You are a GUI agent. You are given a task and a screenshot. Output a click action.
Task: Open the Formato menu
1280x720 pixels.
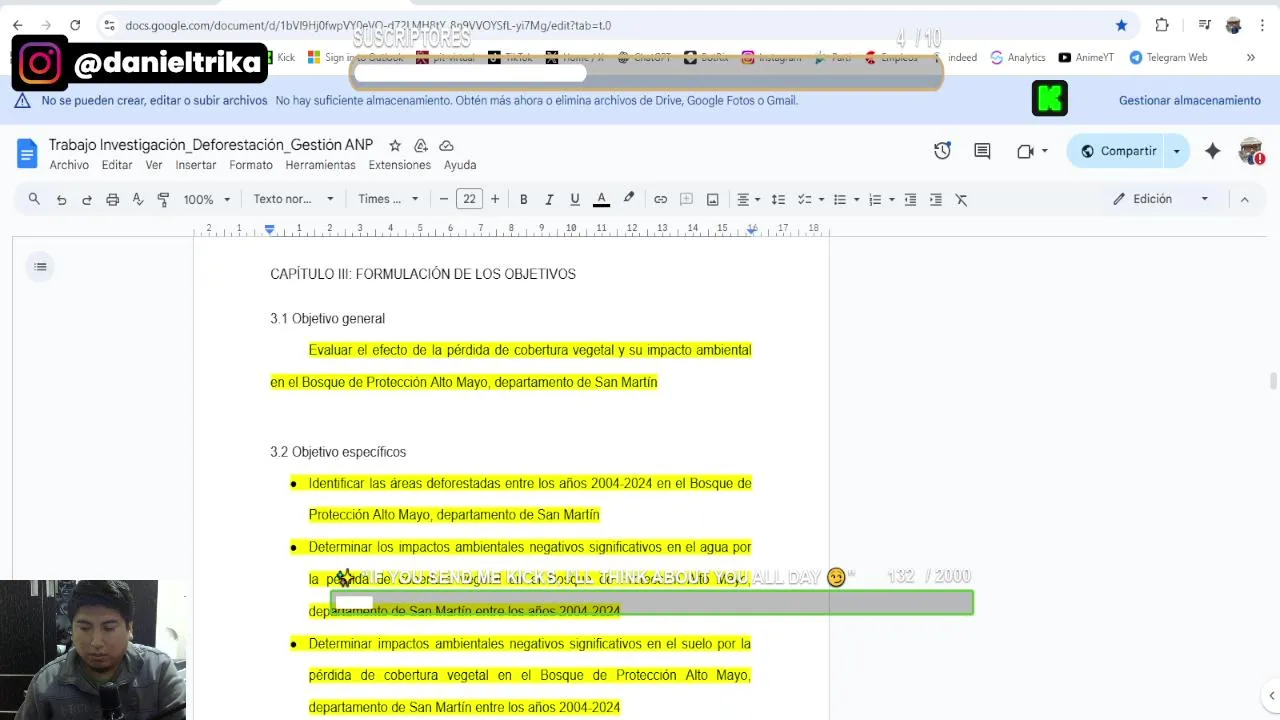click(251, 165)
